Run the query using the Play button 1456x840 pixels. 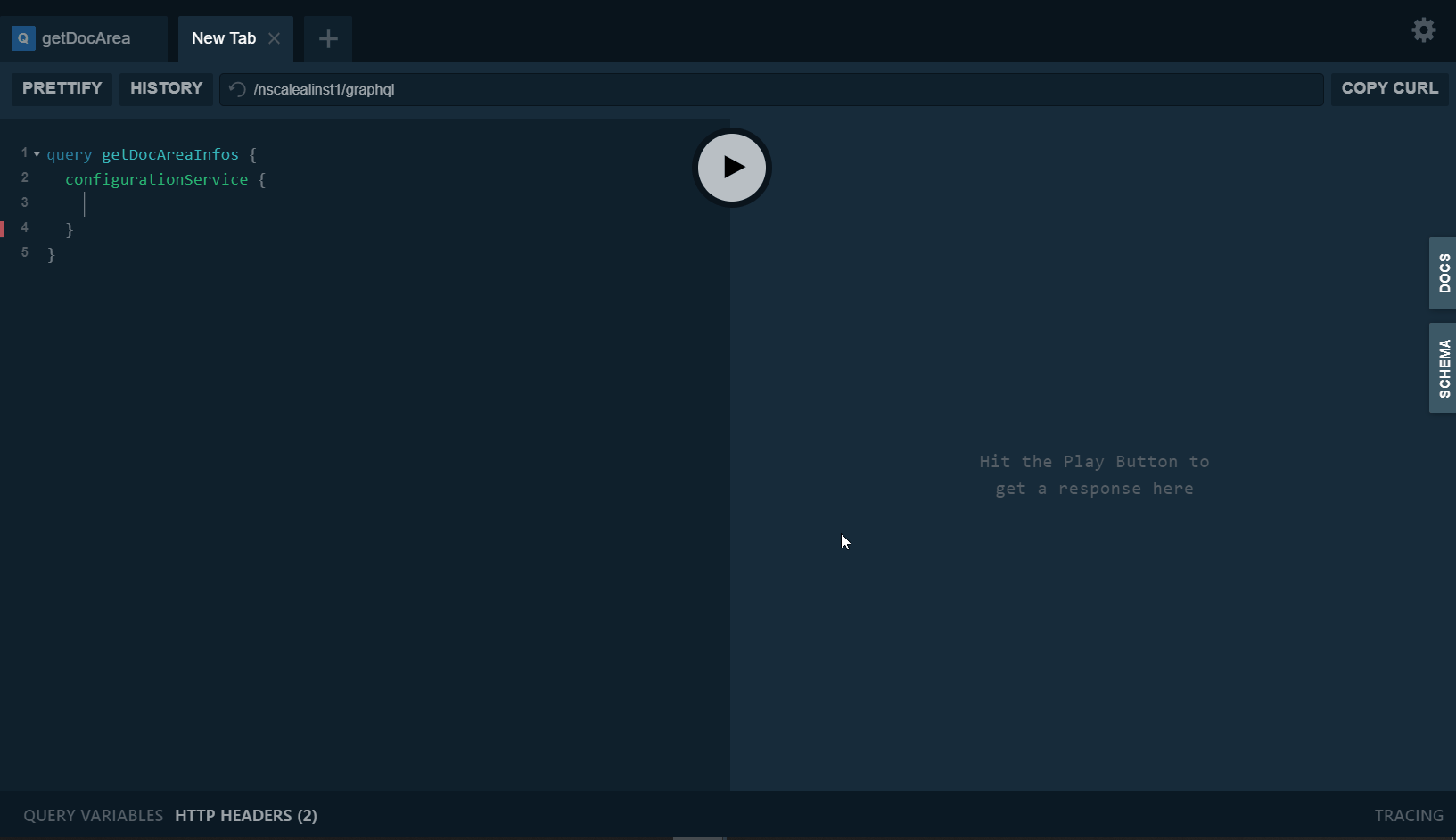(731, 167)
